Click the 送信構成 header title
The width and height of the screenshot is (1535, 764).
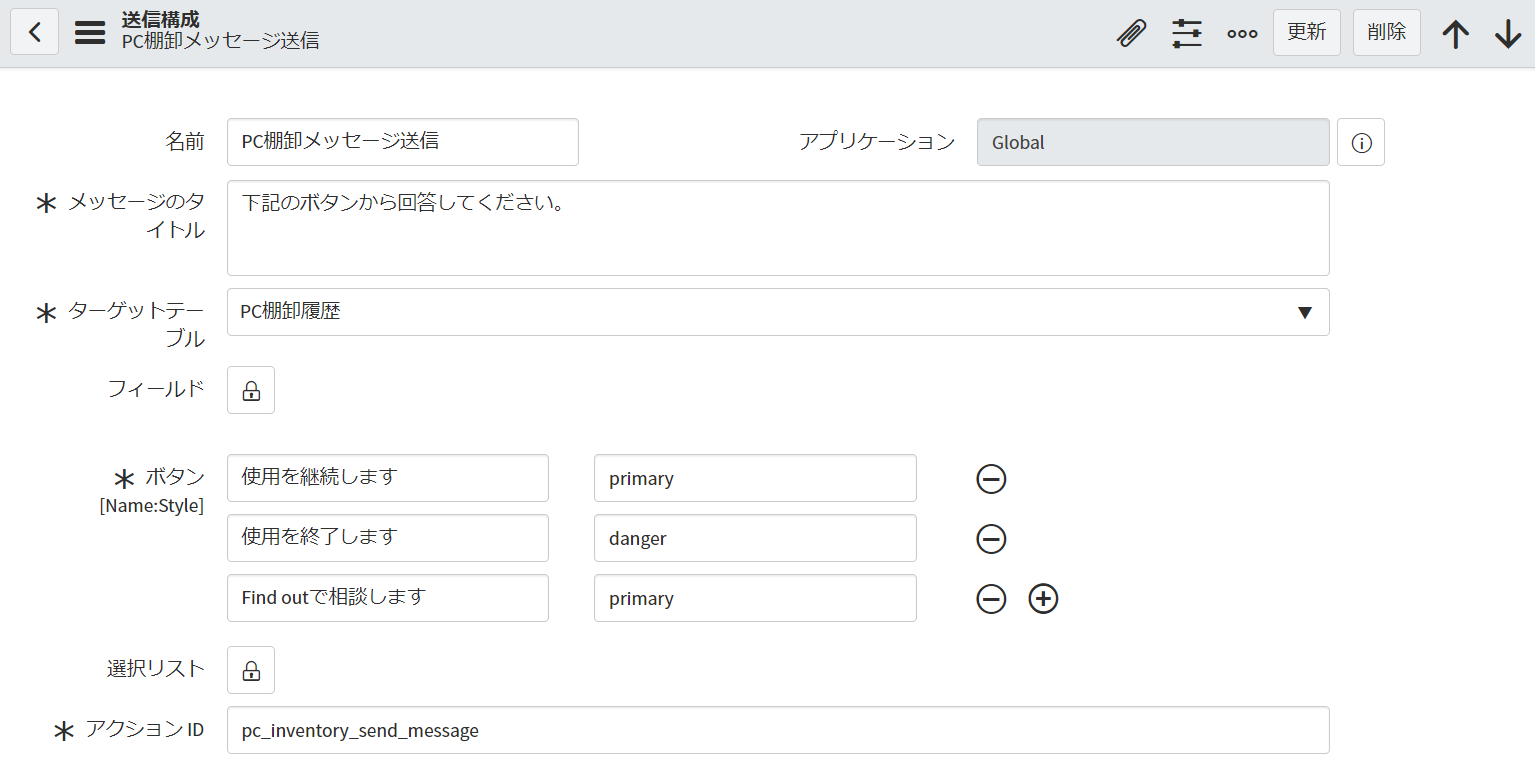pyautogui.click(x=160, y=19)
